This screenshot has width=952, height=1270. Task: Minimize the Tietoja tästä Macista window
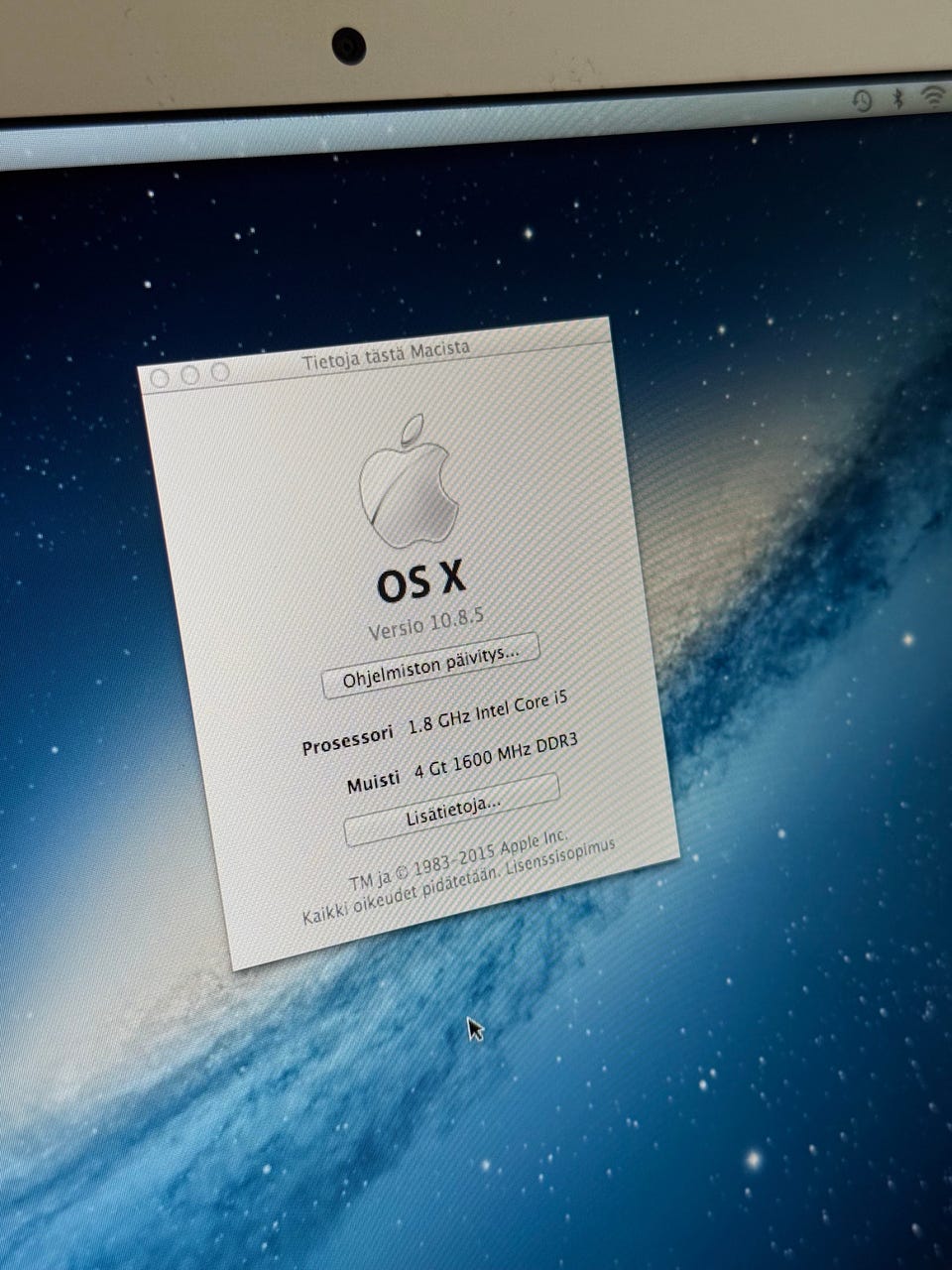pos(190,374)
